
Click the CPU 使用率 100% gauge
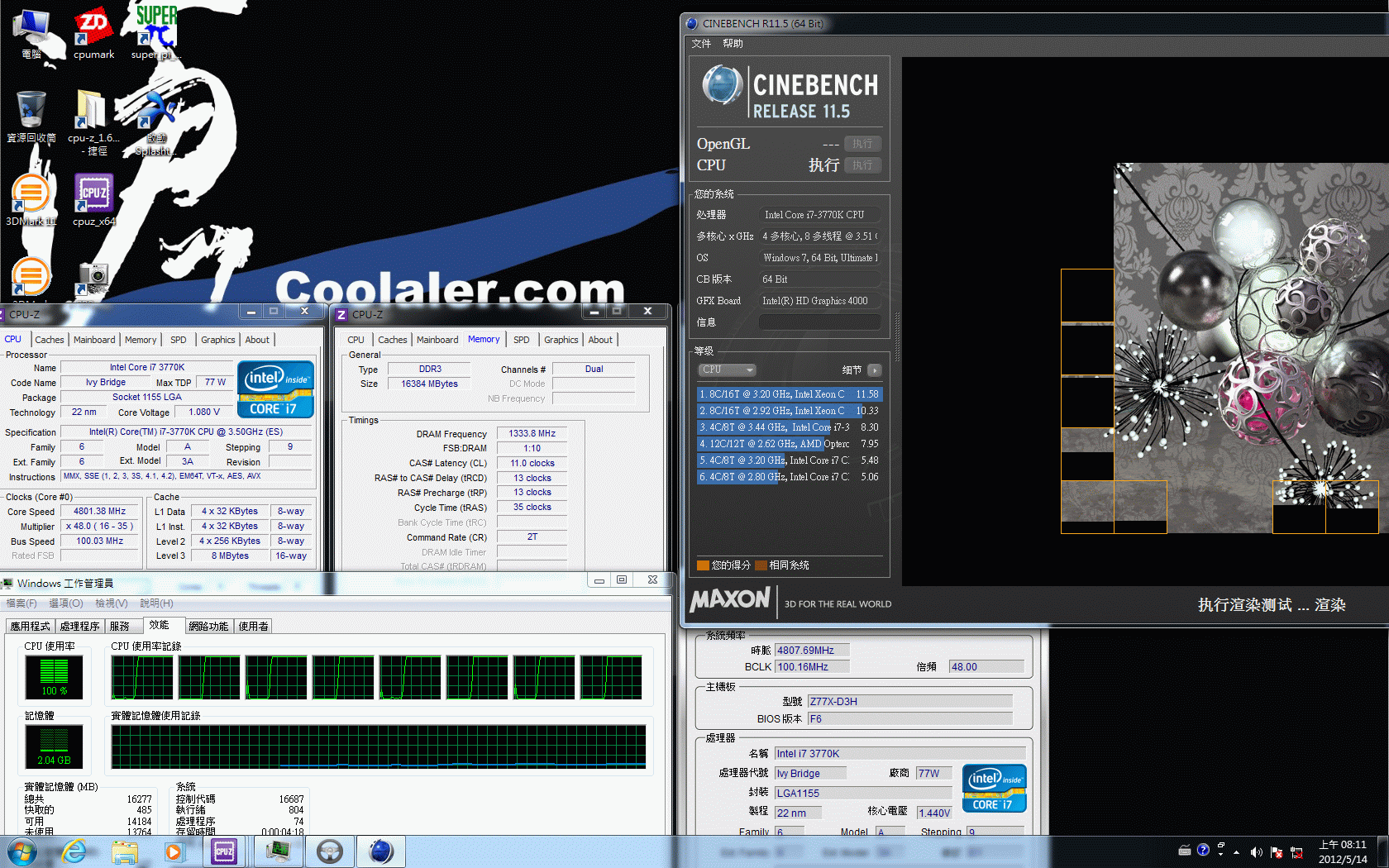(x=54, y=677)
